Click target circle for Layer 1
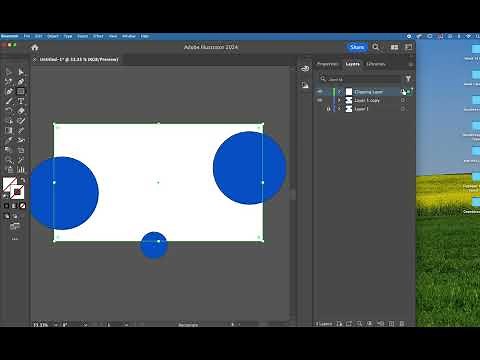 point(403,109)
